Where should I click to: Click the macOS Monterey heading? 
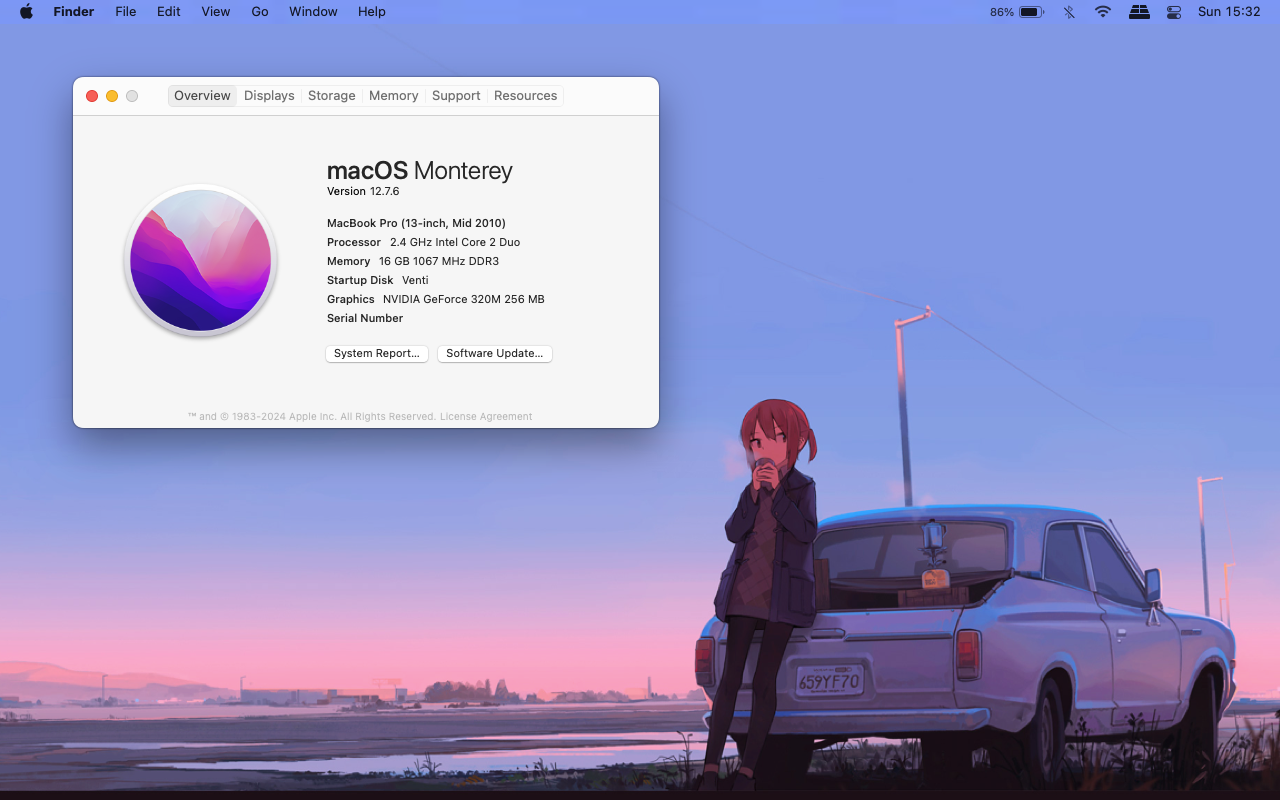[x=420, y=171]
